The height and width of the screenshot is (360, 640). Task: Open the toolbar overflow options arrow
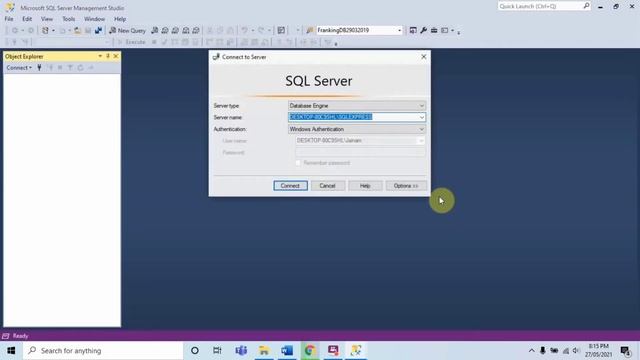click(458, 32)
